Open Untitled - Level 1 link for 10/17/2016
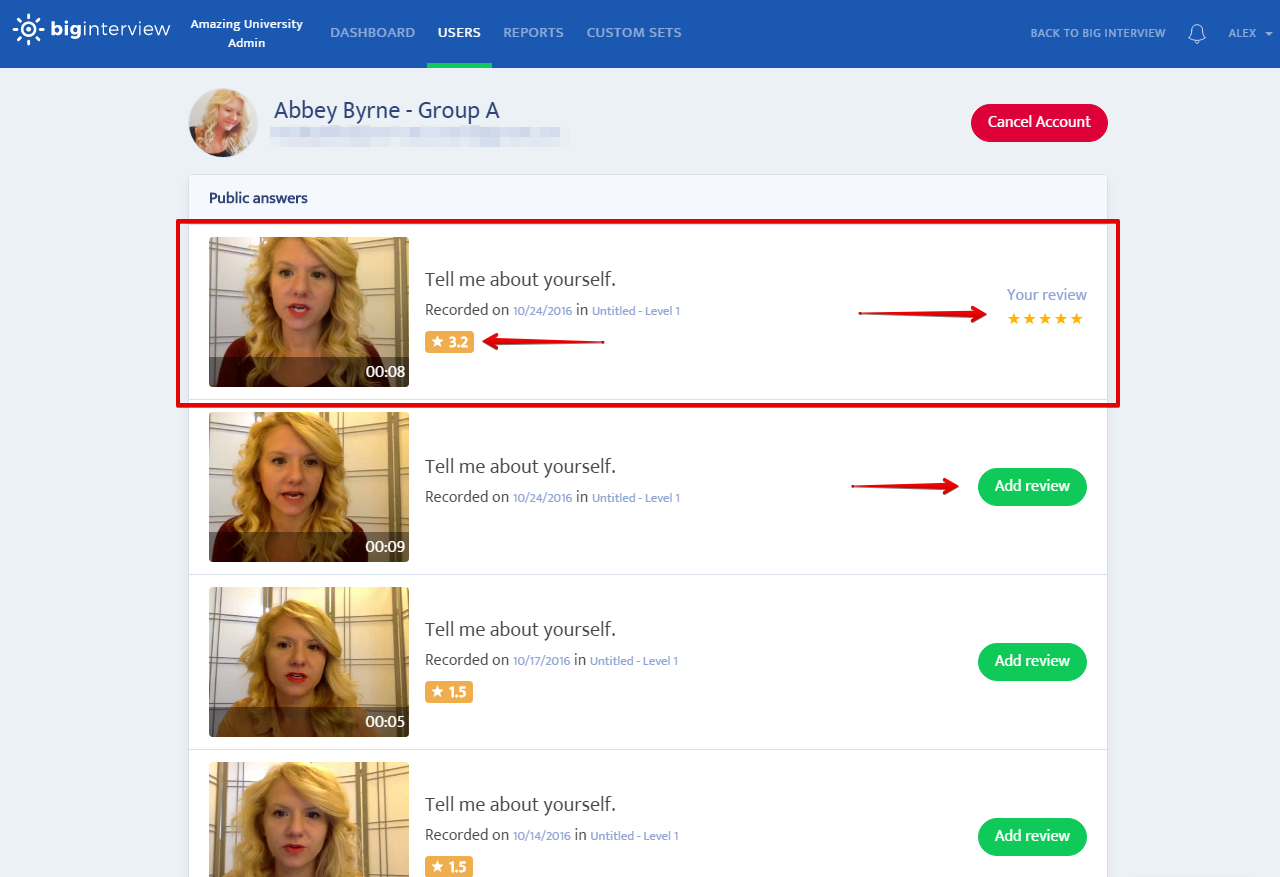 [634, 661]
